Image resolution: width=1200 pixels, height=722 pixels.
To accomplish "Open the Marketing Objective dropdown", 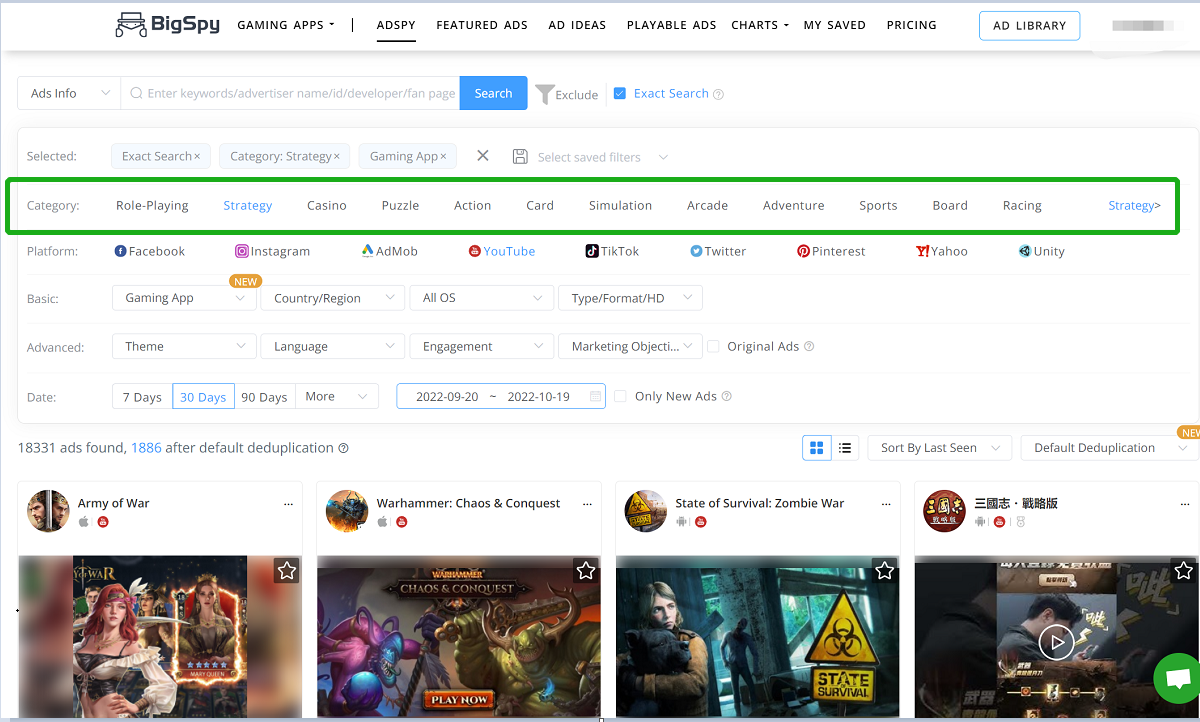I will click(630, 347).
